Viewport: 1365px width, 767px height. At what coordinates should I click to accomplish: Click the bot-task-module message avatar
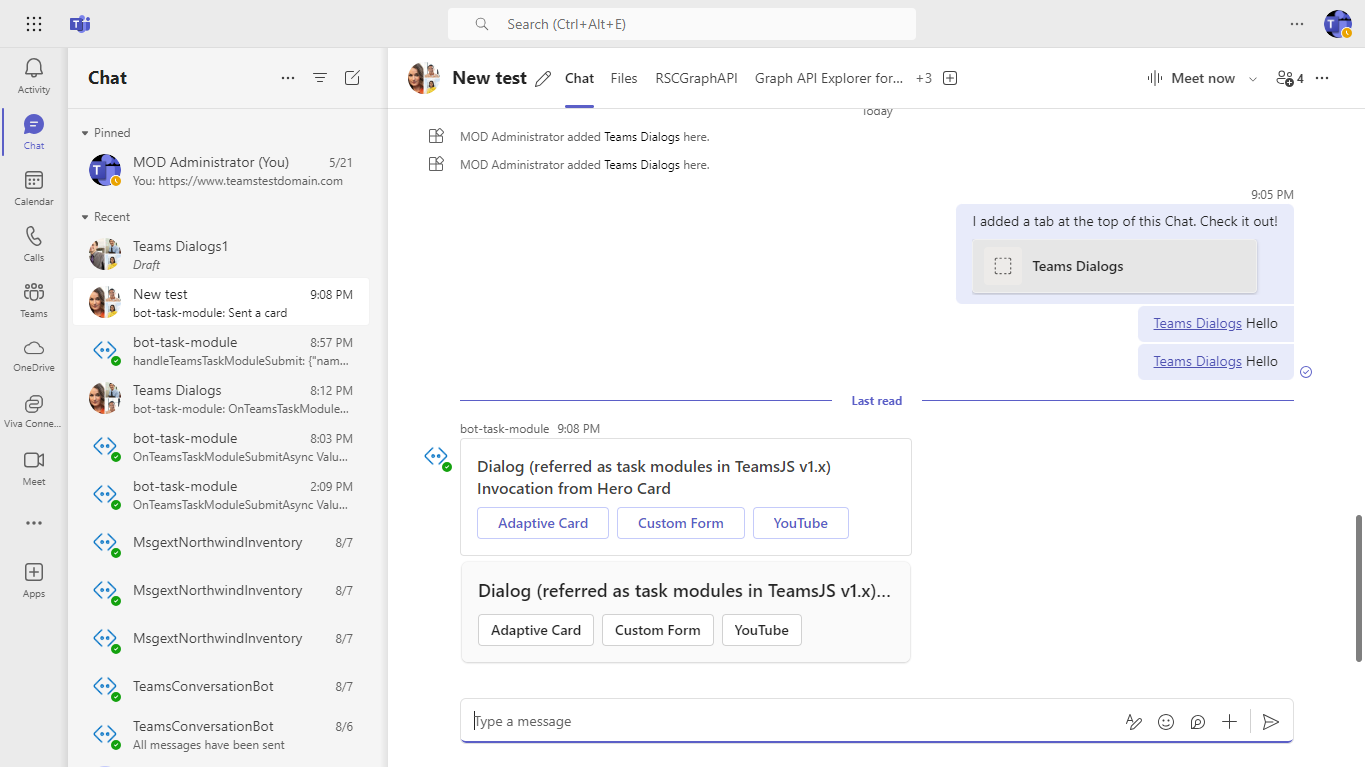(x=437, y=457)
